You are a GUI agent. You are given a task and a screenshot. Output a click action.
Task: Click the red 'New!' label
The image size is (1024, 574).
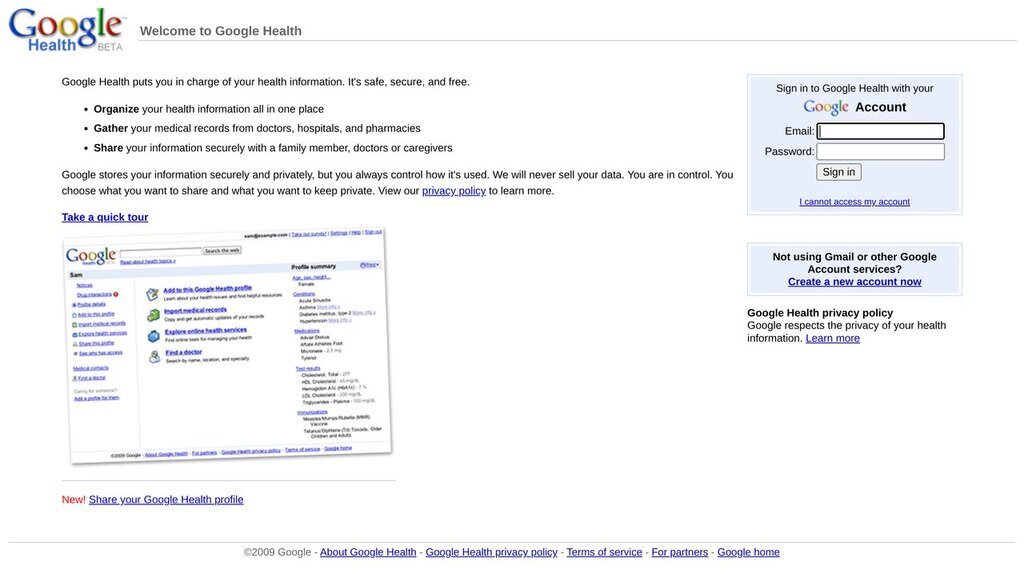[73, 500]
